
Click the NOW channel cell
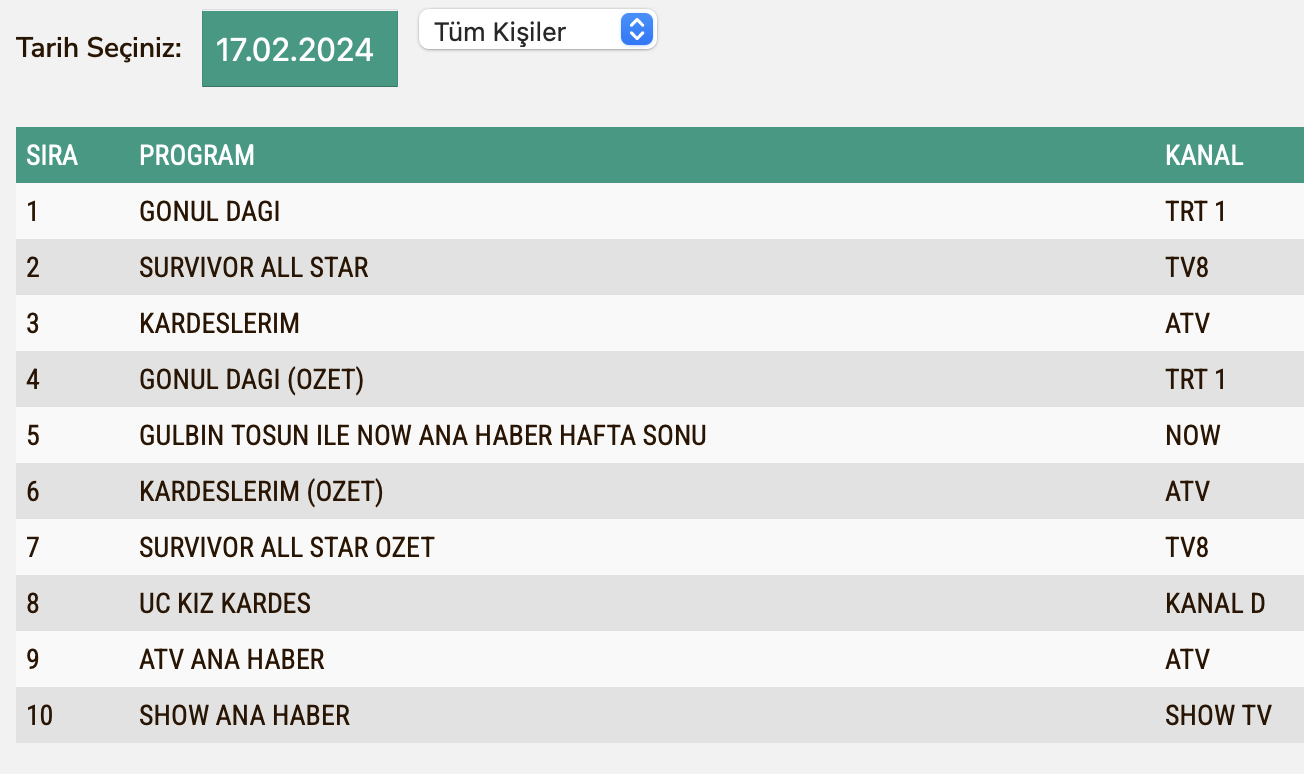(x=1193, y=436)
